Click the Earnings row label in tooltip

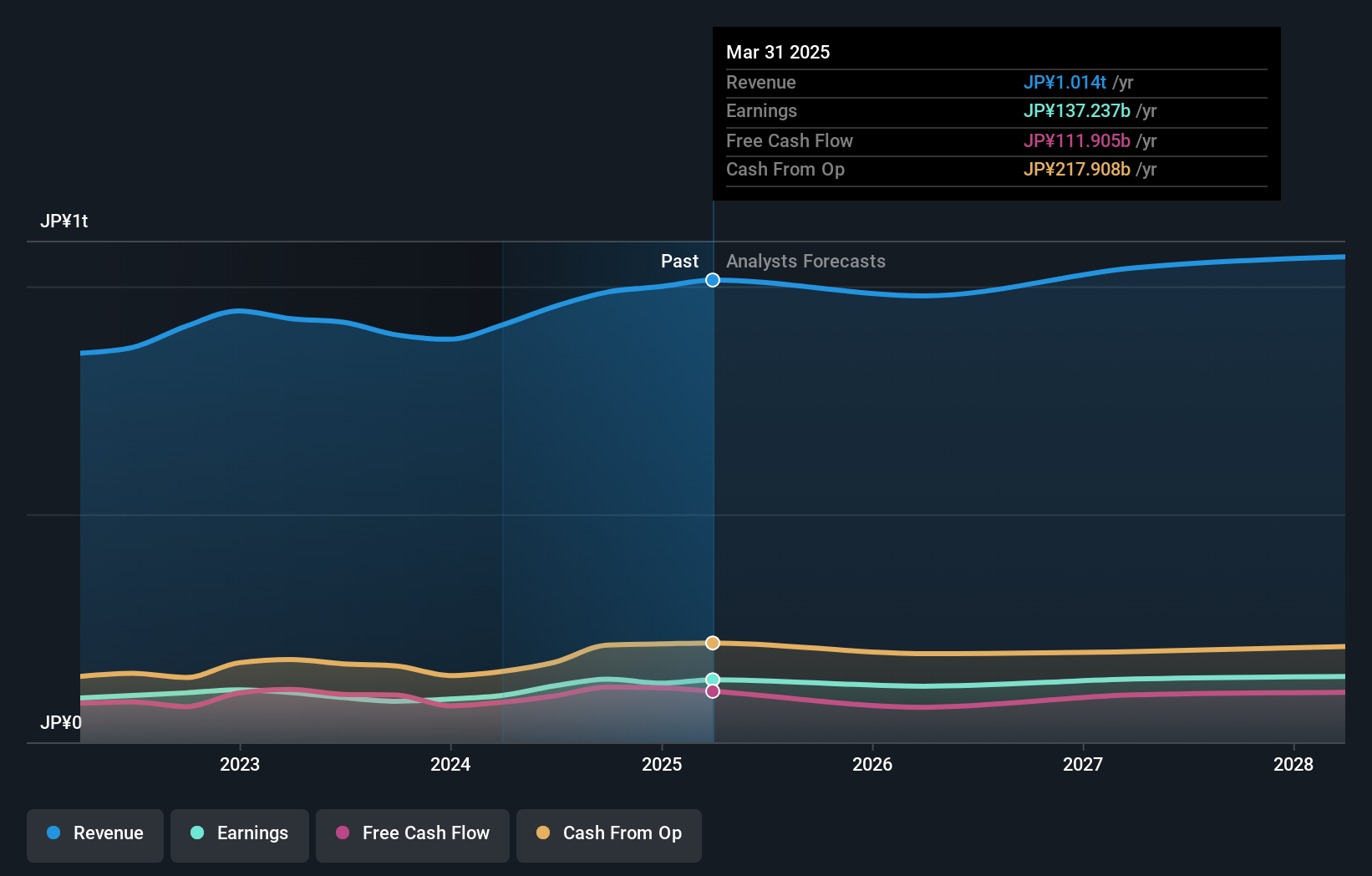(761, 110)
